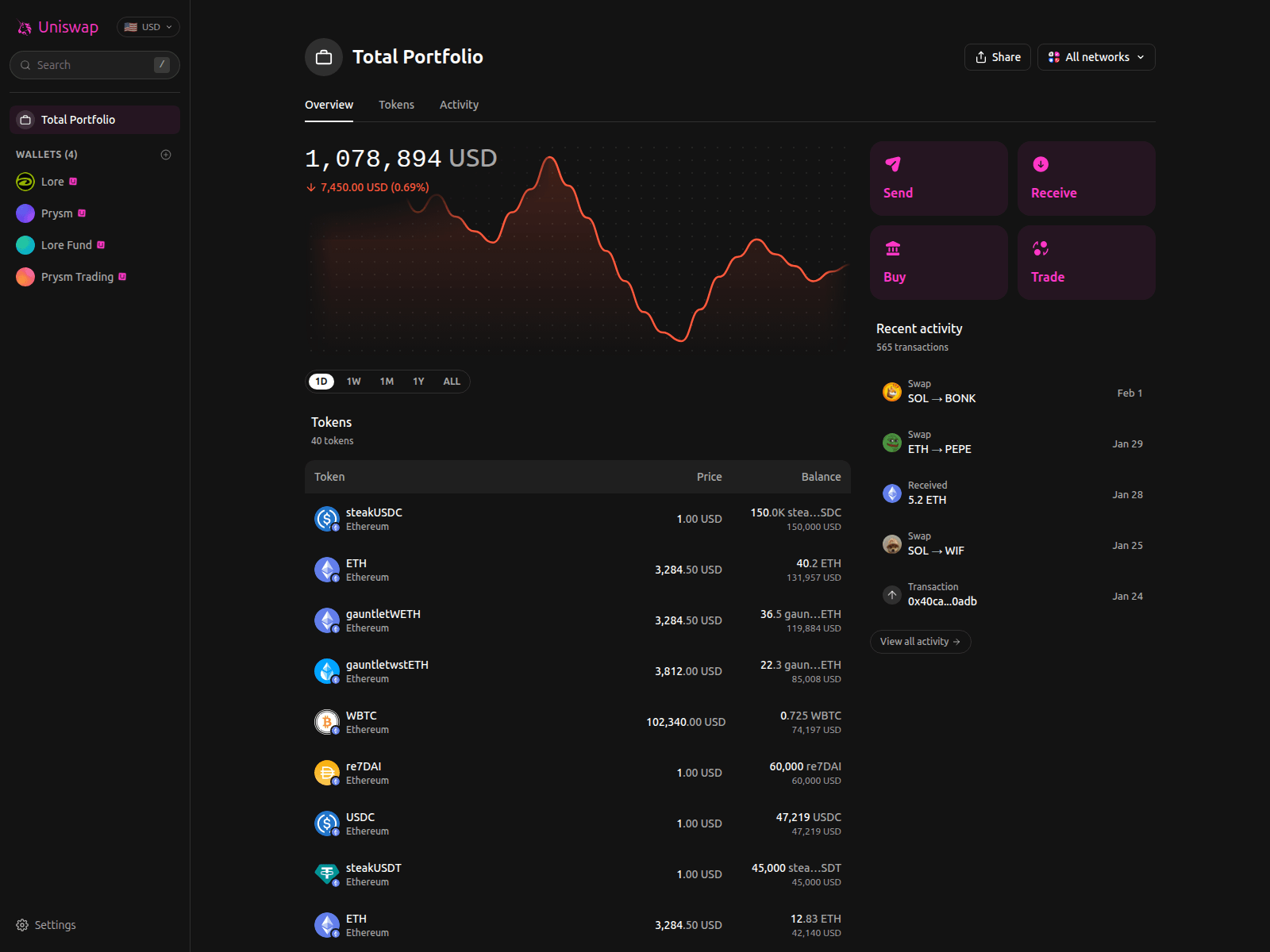
Task: Click the Uniswap unicorn logo icon
Action: tap(25, 28)
